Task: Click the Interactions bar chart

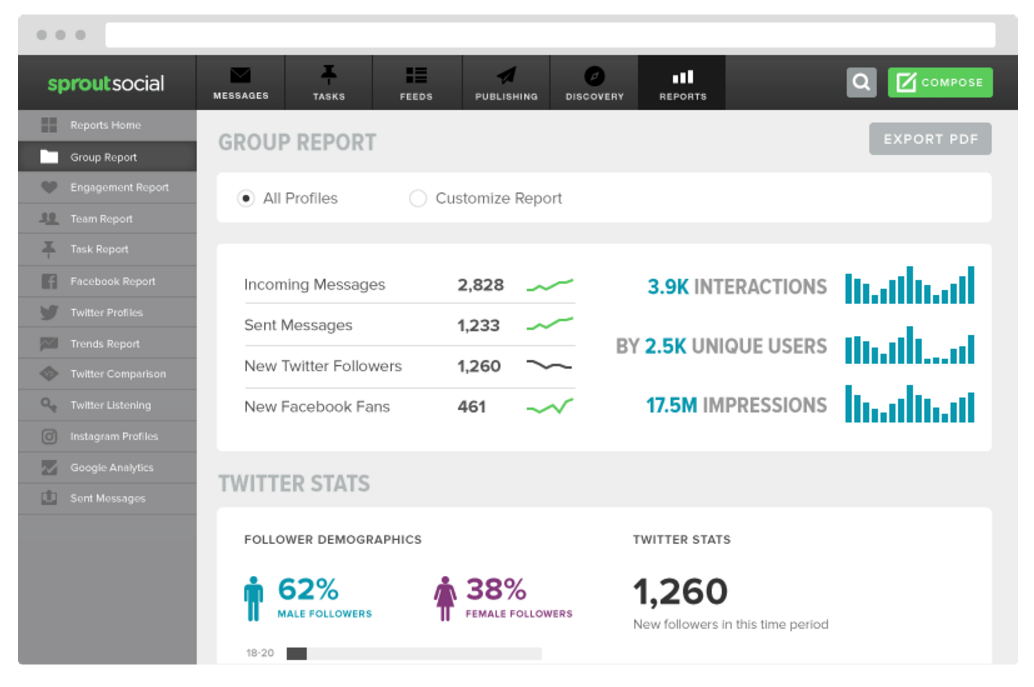Action: [909, 285]
